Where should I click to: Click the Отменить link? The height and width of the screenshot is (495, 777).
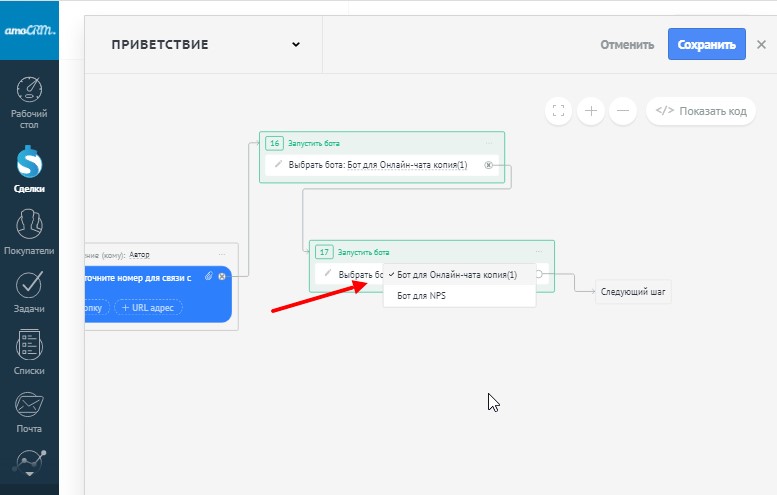pyautogui.click(x=627, y=45)
